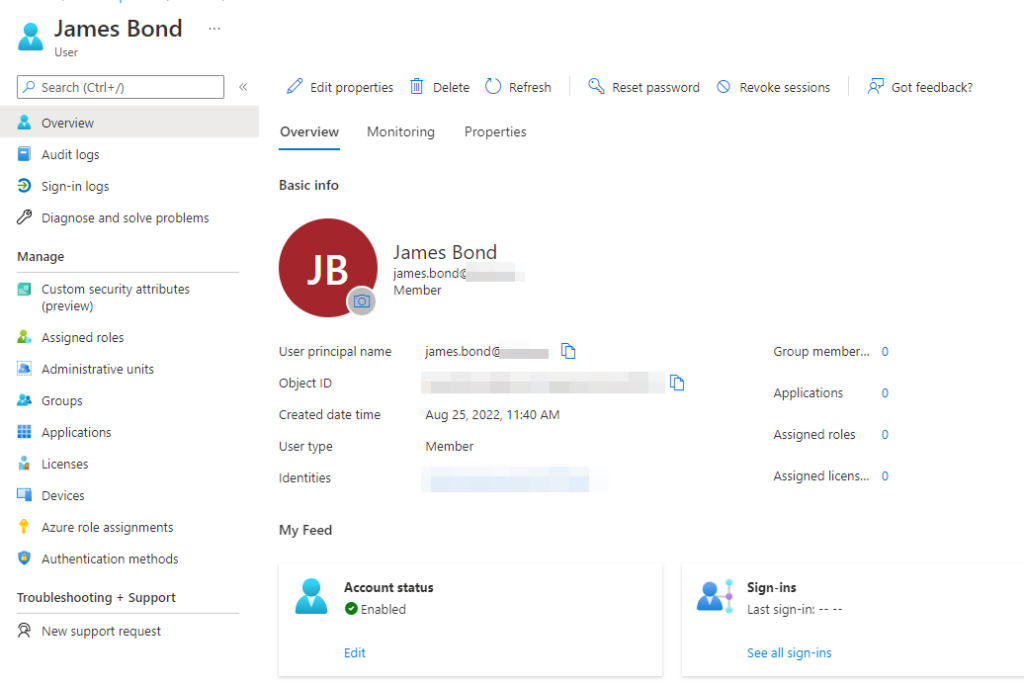Viewport: 1024px width, 686px height.
Task: Click the Group memberships count 0
Action: [x=885, y=351]
